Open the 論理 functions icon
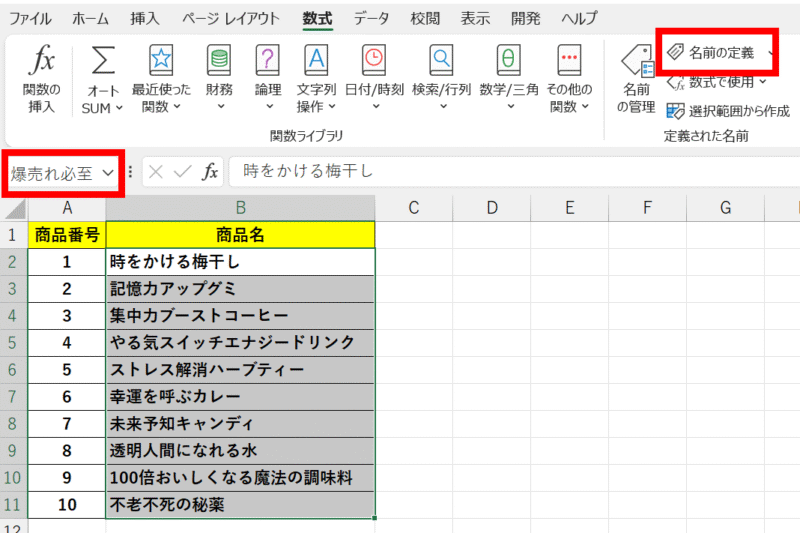 (x=268, y=60)
